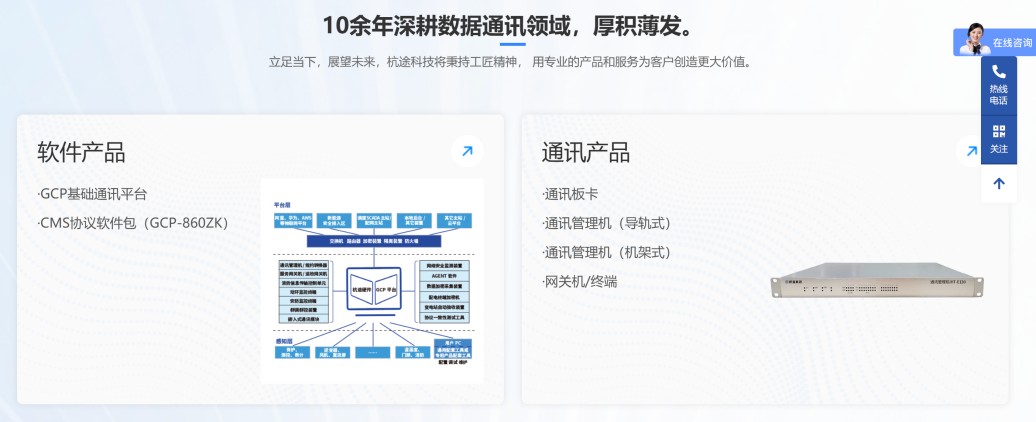Screen dimensions: 1036x422
Task: Open 通讯管理机（导轨式）link
Action: (607, 223)
